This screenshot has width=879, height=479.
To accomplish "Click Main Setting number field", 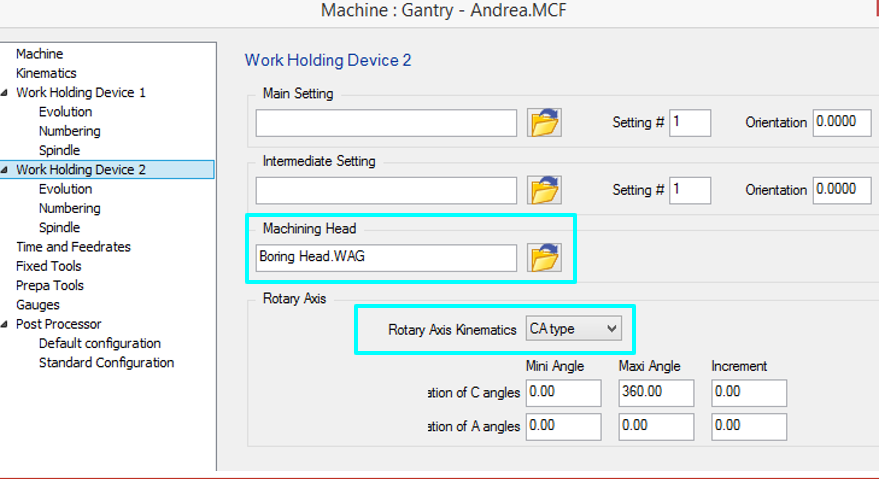I will (x=690, y=122).
